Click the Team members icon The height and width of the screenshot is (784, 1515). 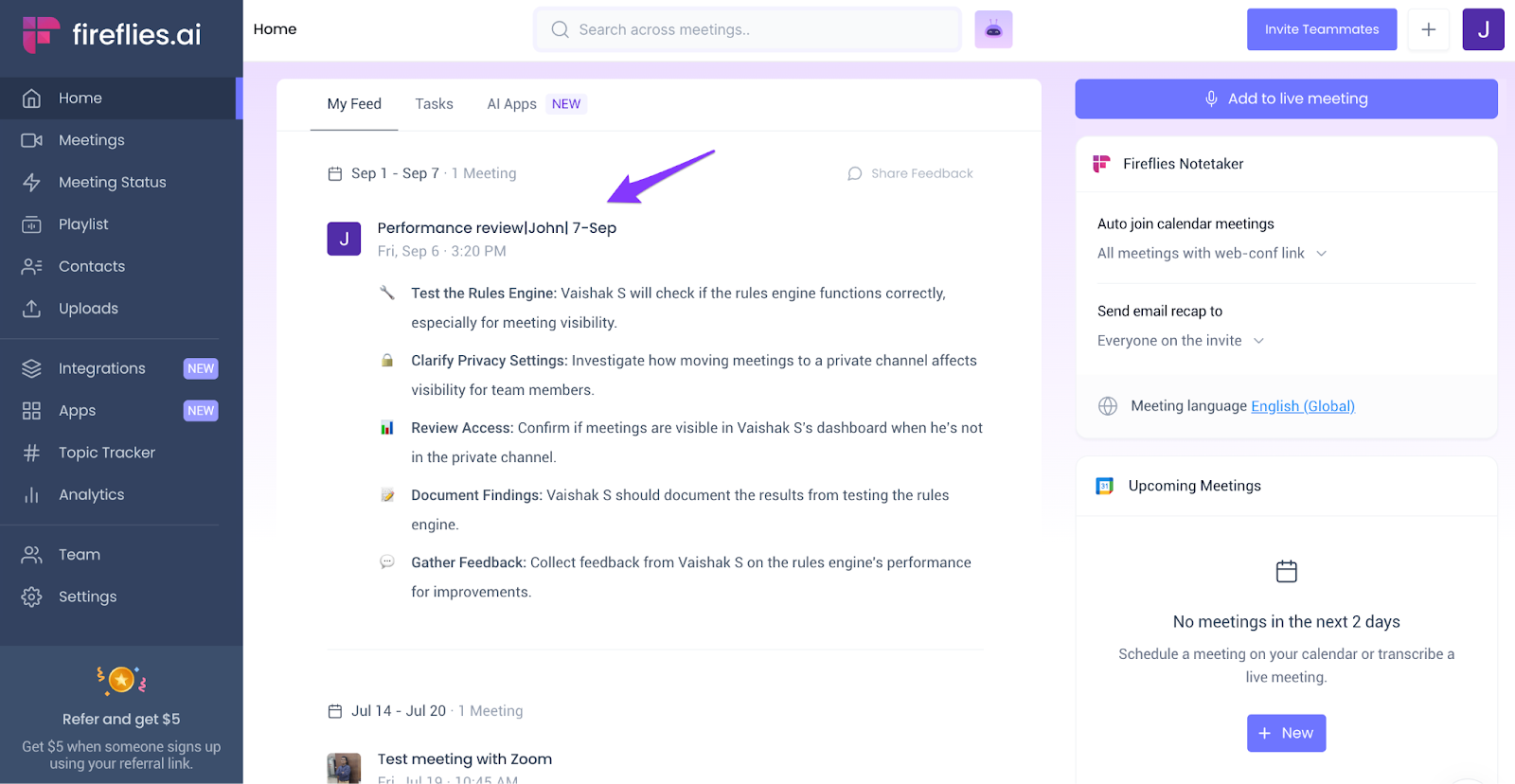[31, 555]
